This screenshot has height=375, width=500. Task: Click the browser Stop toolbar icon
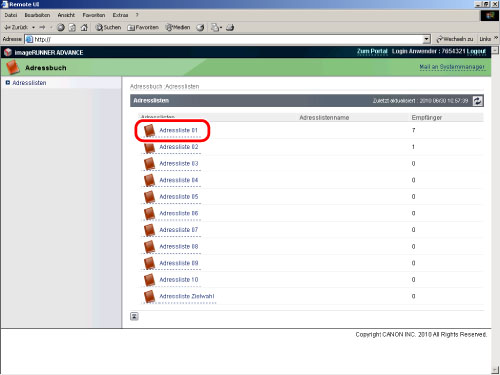click(x=61, y=27)
